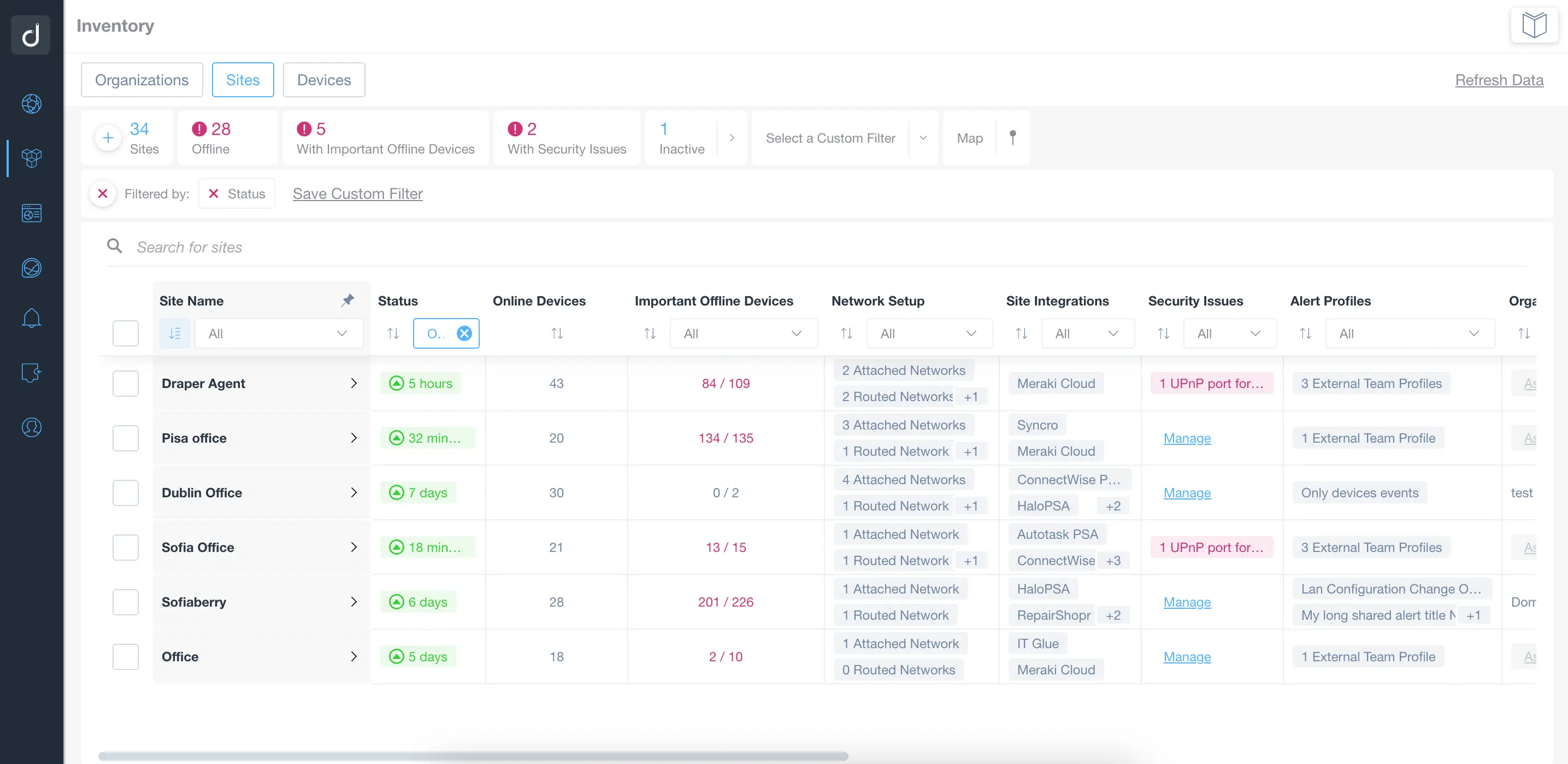Screen dimensions: 1568x764
Task: Click the Refresh Data link
Action: [1499, 80]
